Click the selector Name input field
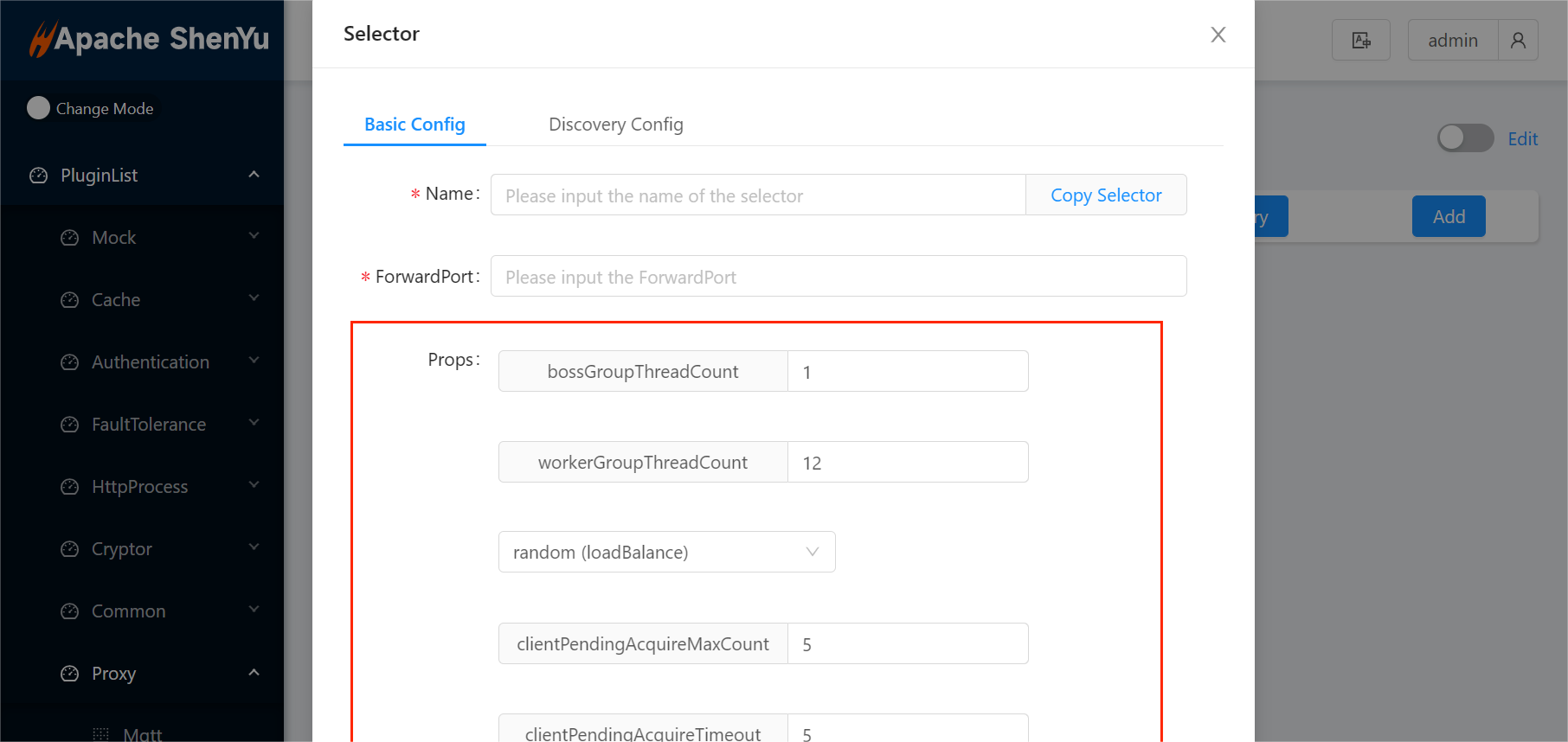The width and height of the screenshot is (1568, 742). [x=757, y=195]
